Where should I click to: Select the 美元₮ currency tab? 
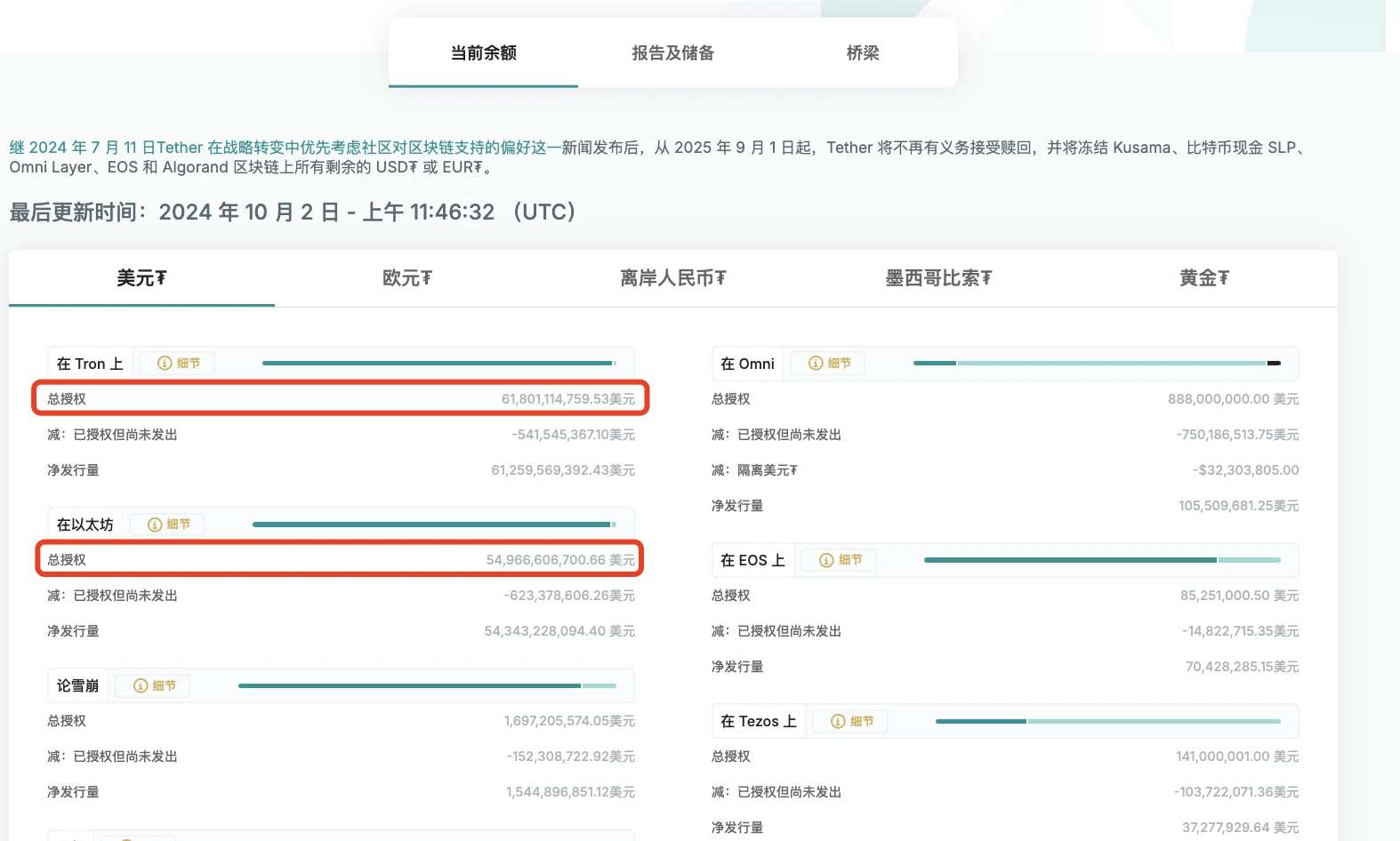point(141,278)
